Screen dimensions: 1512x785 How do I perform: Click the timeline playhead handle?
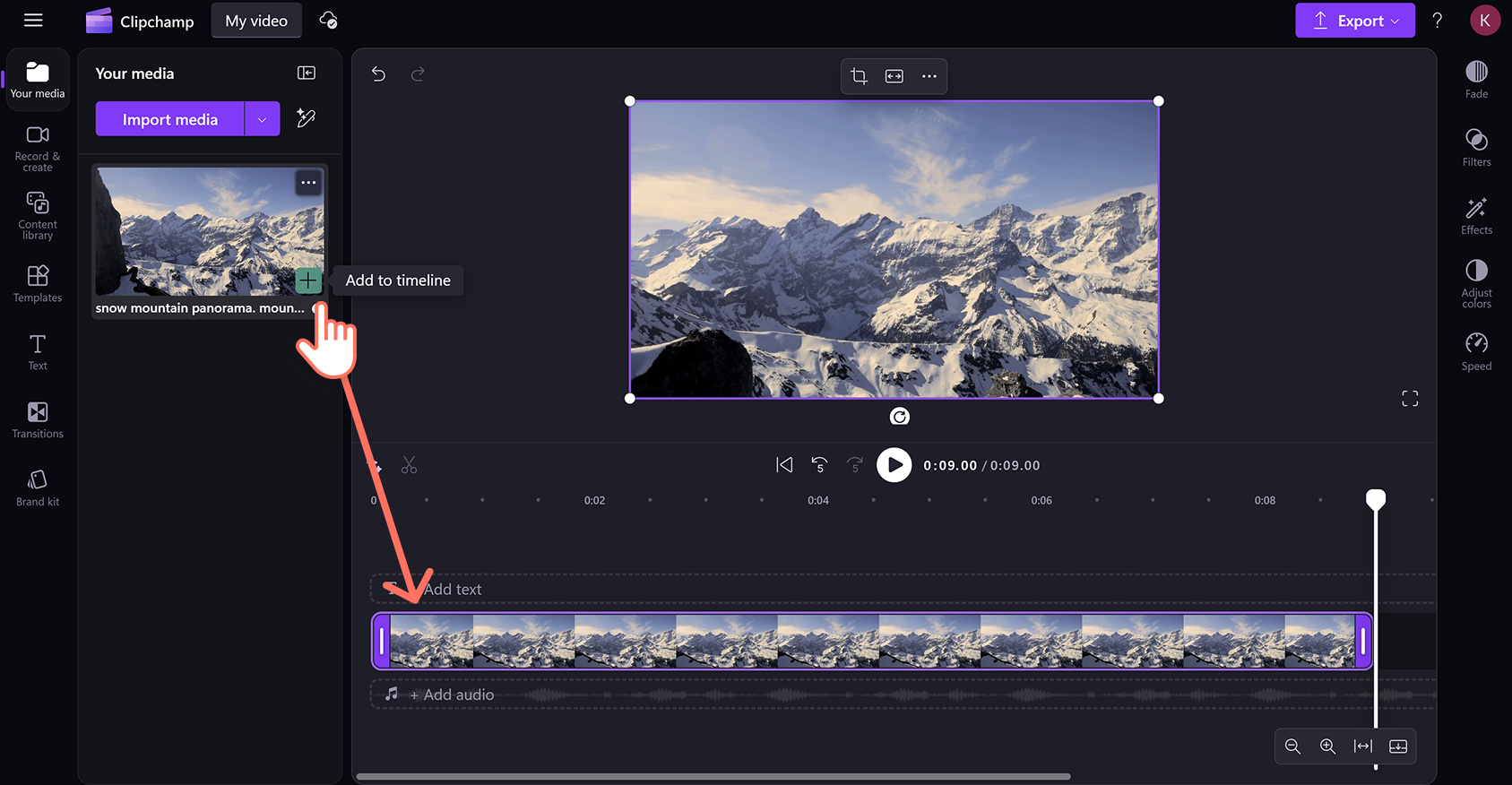(1375, 498)
